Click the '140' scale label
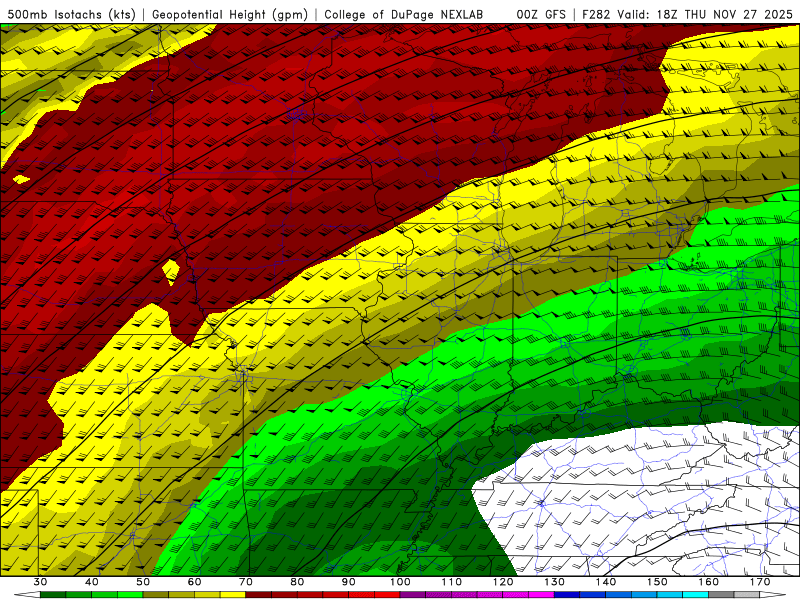The height and width of the screenshot is (600, 800). 606,582
